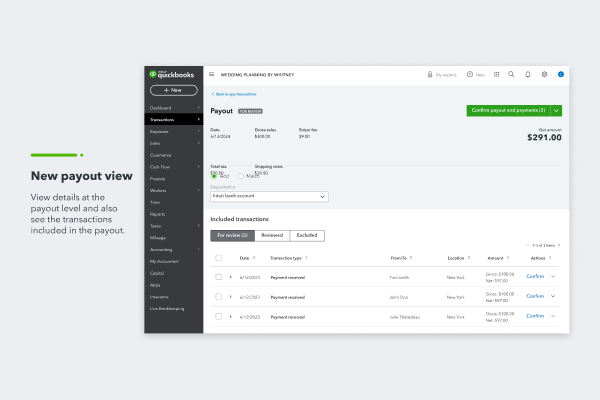Follow the Back to app transactions link
The width and height of the screenshot is (600, 400).
[x=234, y=94]
